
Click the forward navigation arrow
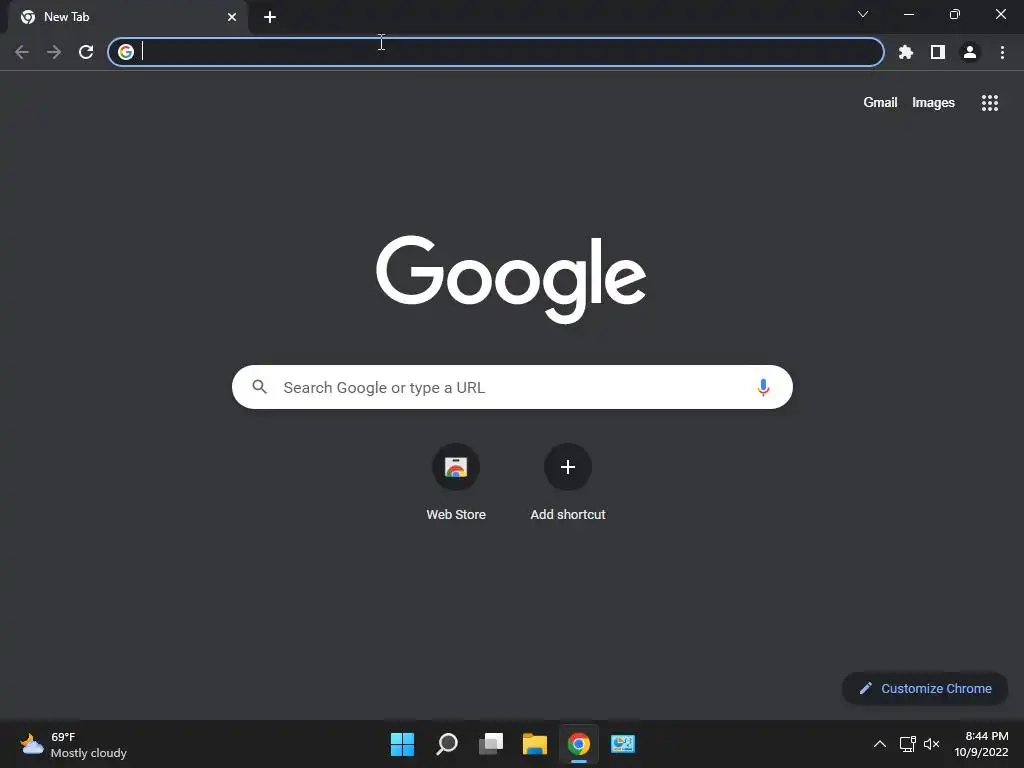coord(54,52)
